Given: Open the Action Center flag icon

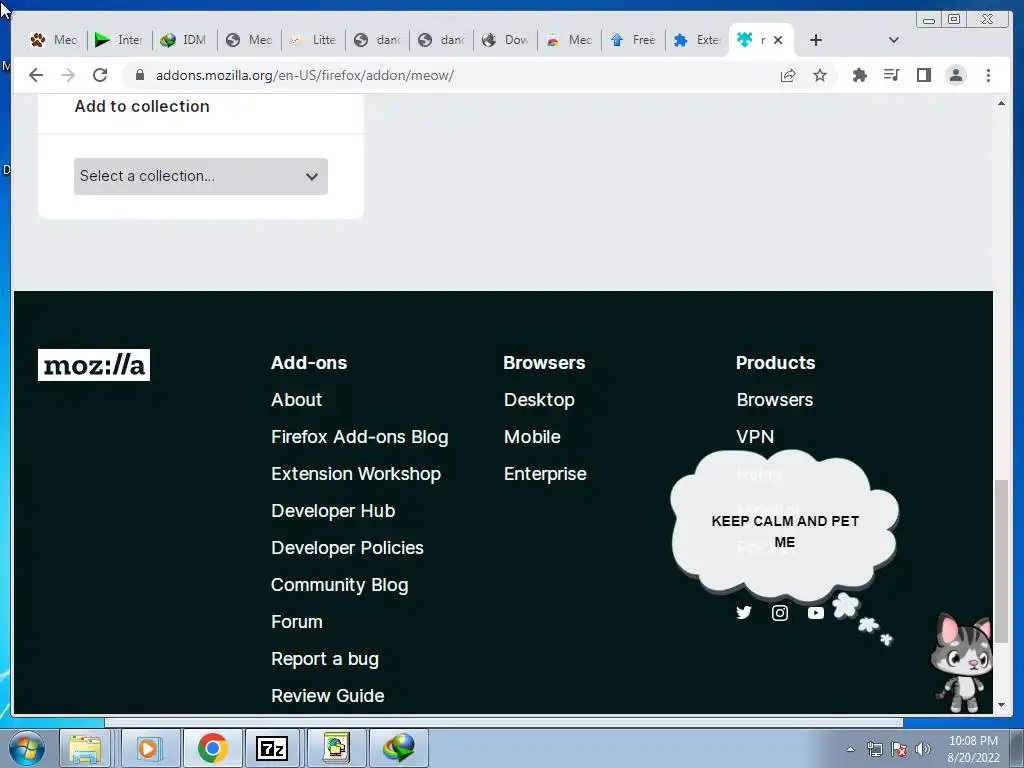Looking at the screenshot, I should [x=899, y=749].
